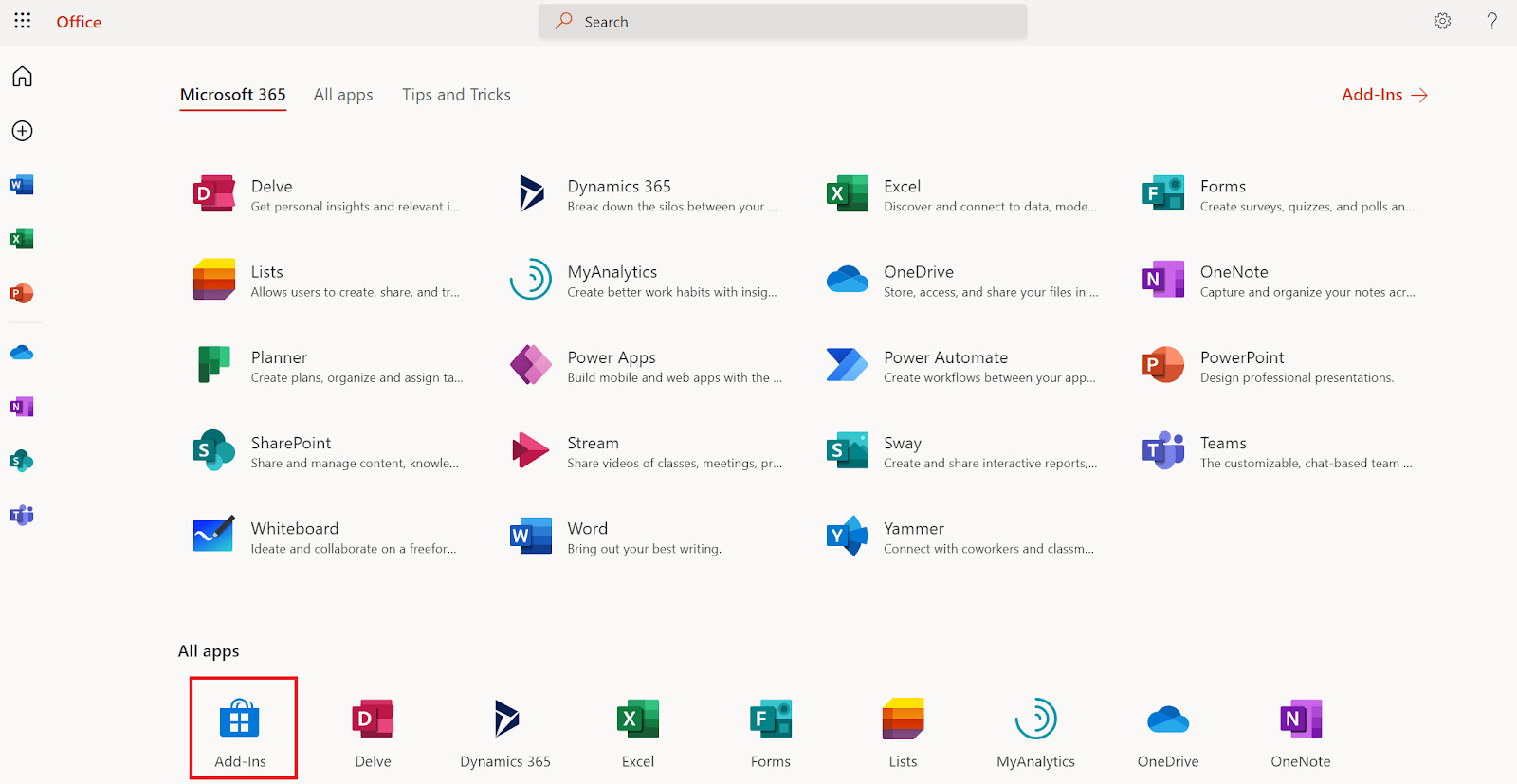
Task: Launch the Yammer app icon
Action: point(848,536)
